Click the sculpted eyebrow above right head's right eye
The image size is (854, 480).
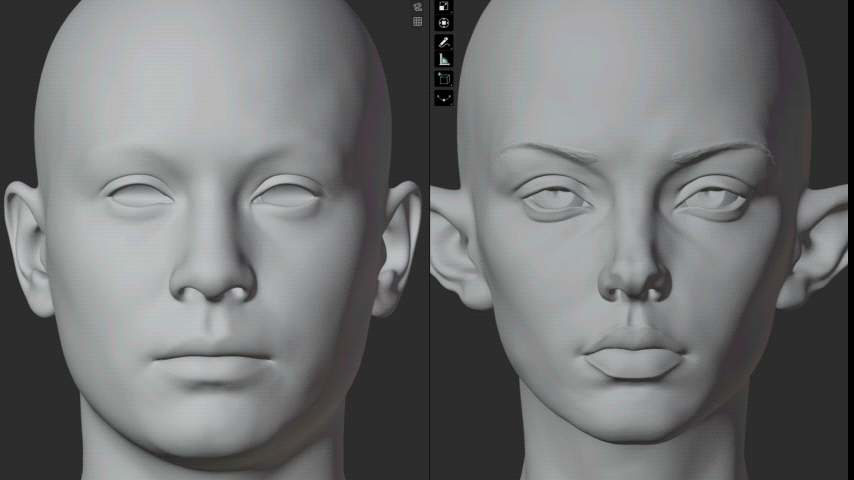[722, 151]
